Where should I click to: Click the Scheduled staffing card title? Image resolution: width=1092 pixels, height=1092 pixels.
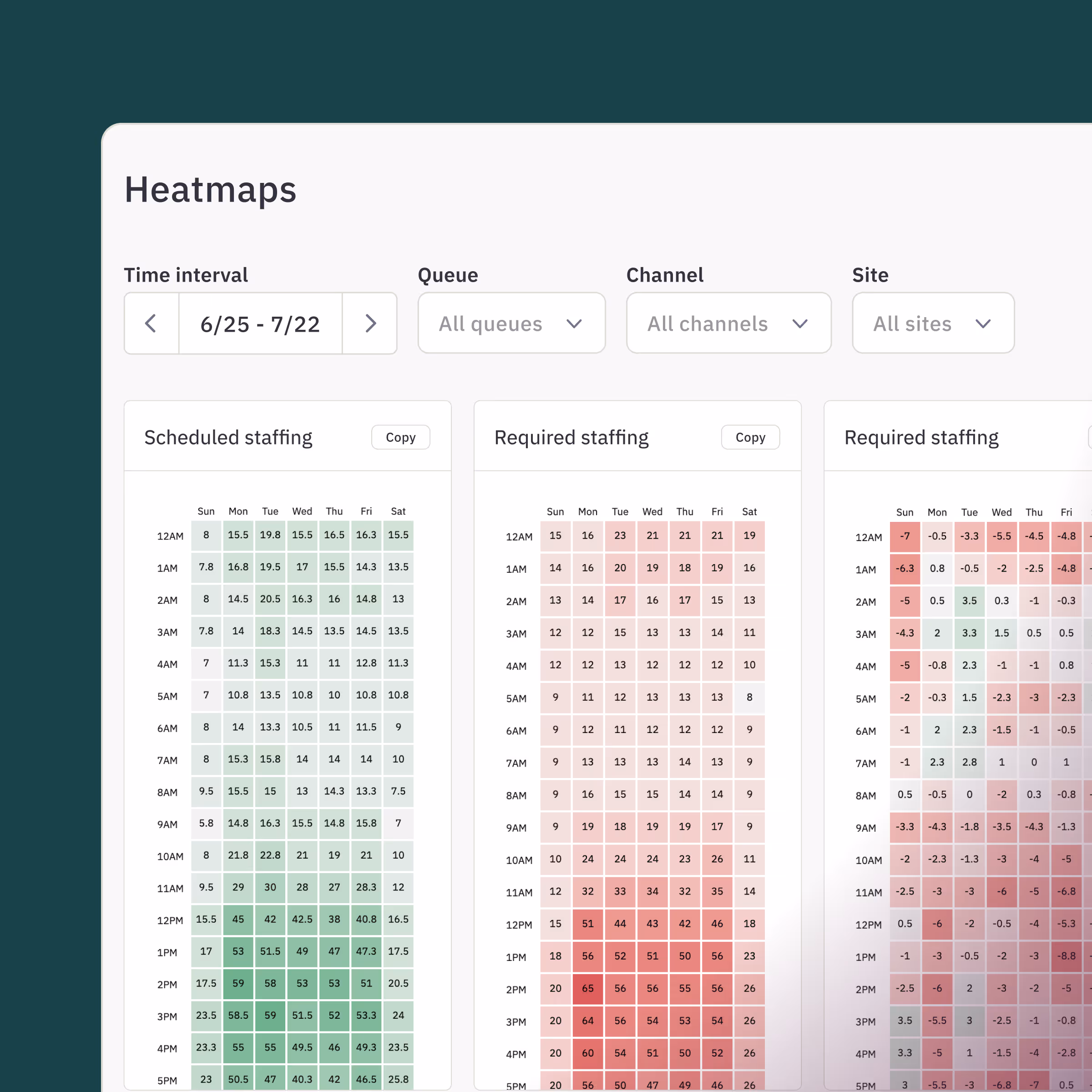click(228, 437)
